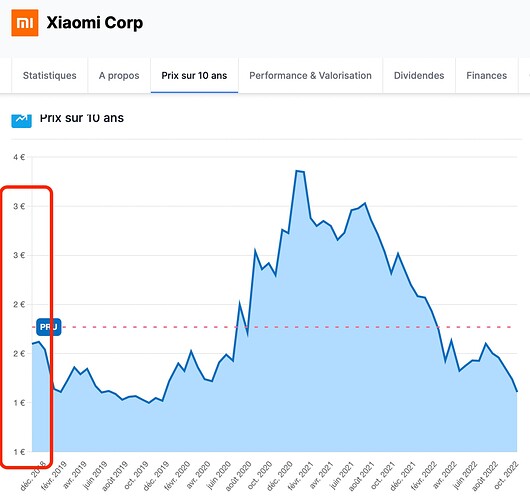Click the oct. 2022 axis label
Screen dimensions: 530x500
(507, 476)
